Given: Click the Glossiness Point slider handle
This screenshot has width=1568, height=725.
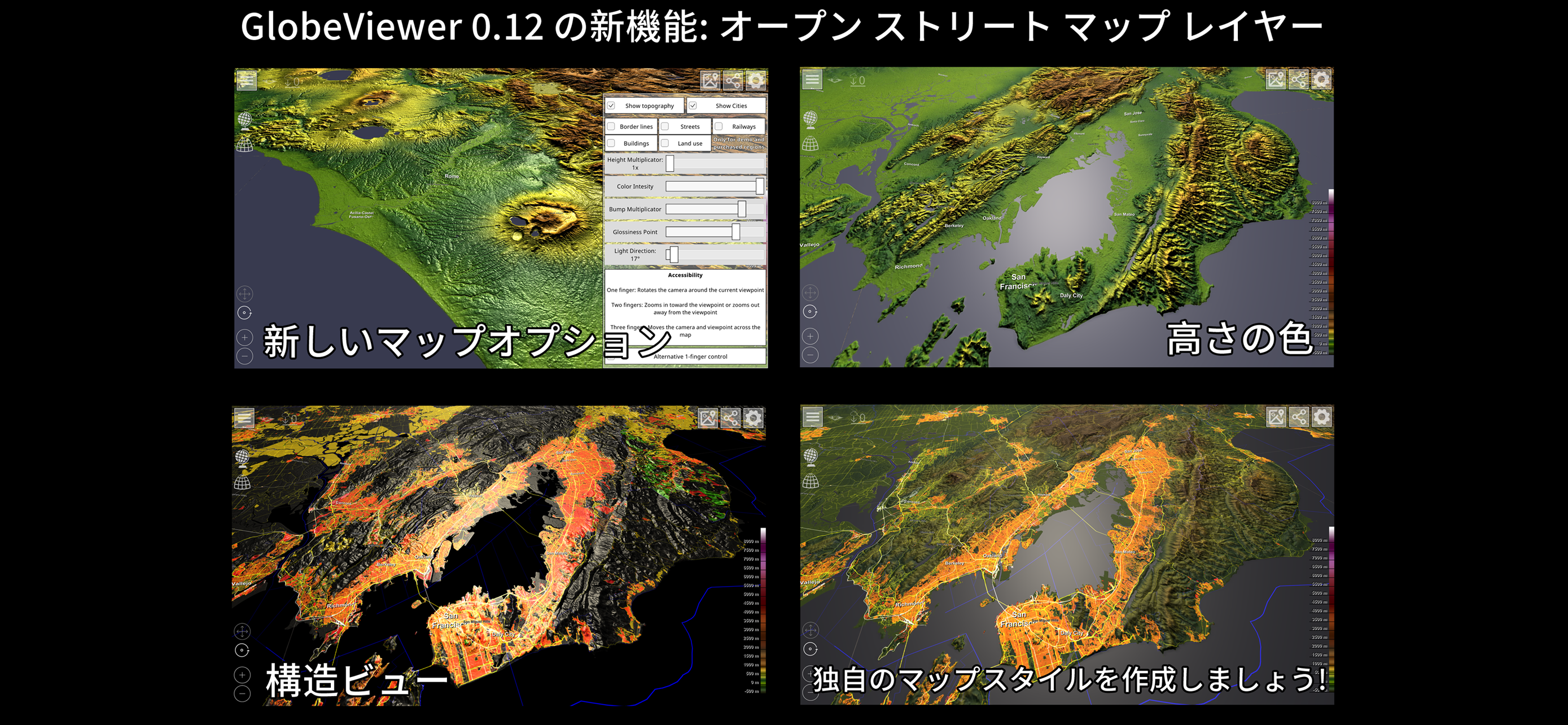Looking at the screenshot, I should click(736, 232).
